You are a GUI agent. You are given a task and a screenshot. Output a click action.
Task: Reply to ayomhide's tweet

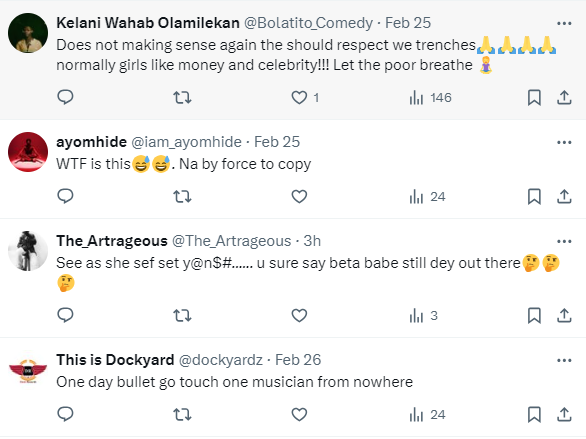(x=65, y=197)
